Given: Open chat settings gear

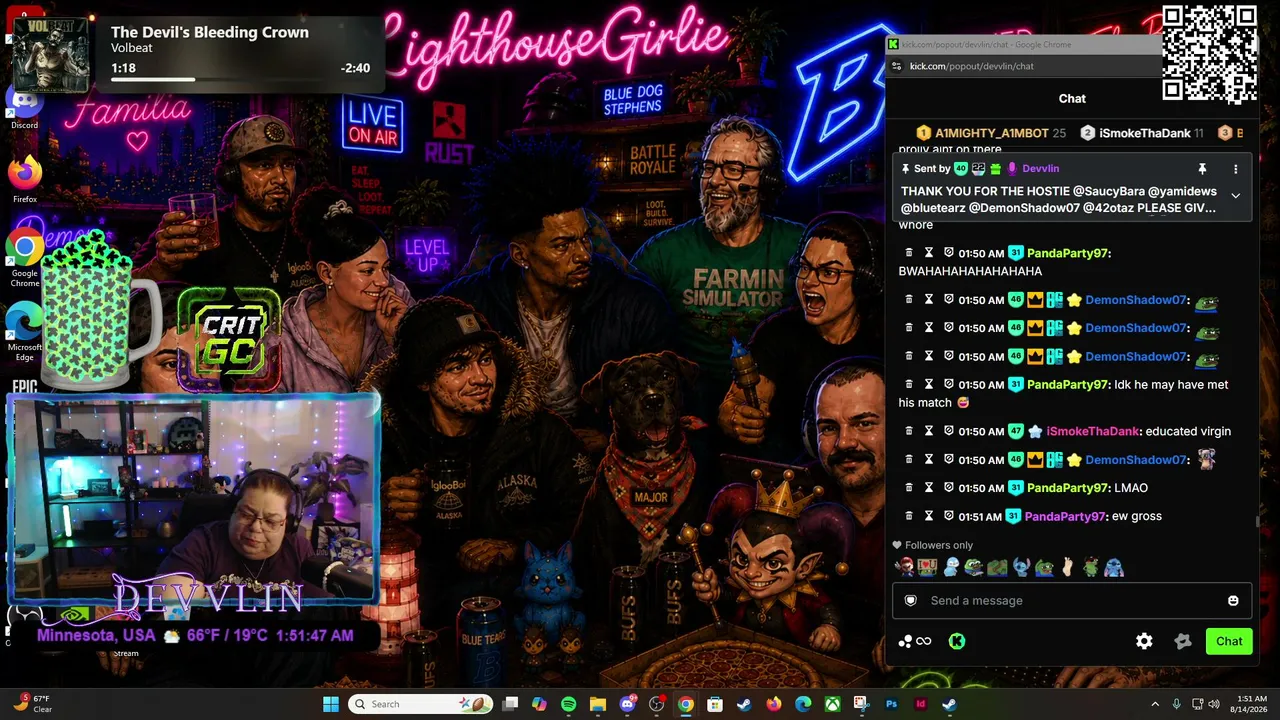Looking at the screenshot, I should [x=1144, y=641].
